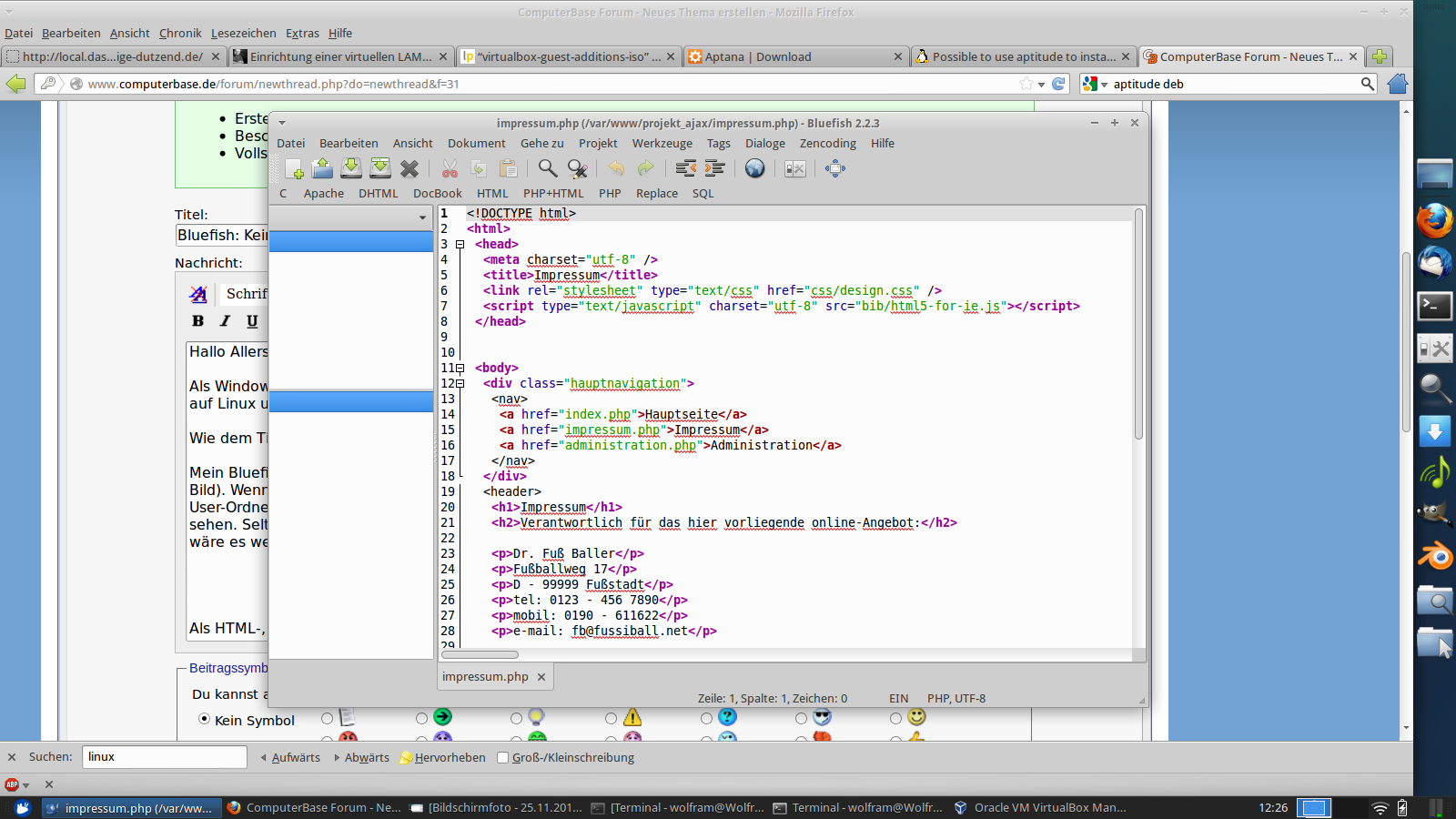Click the unindent icon in Bluefish toolbar
1456x819 pixels.
click(686, 168)
